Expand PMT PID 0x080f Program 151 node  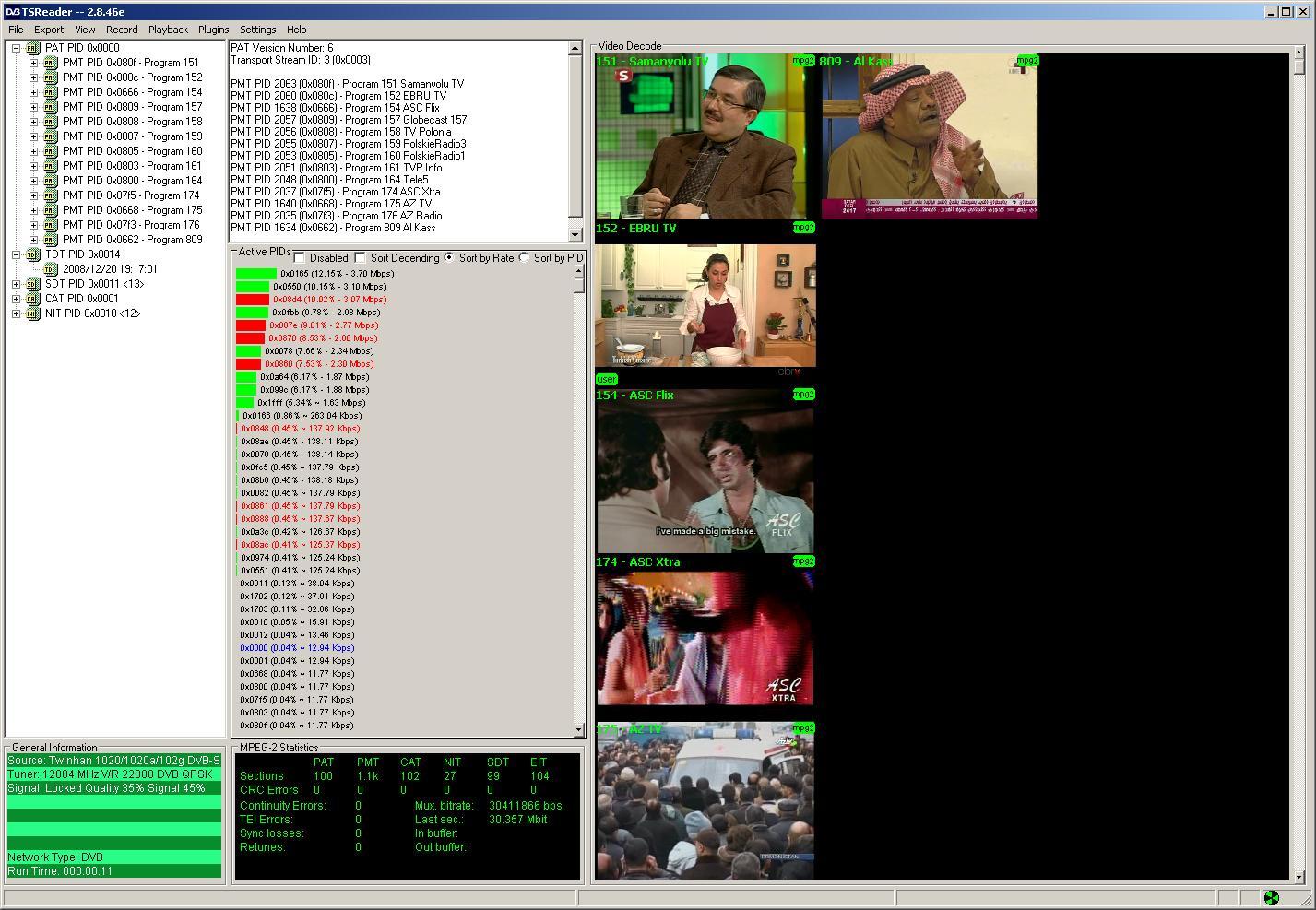[33, 63]
